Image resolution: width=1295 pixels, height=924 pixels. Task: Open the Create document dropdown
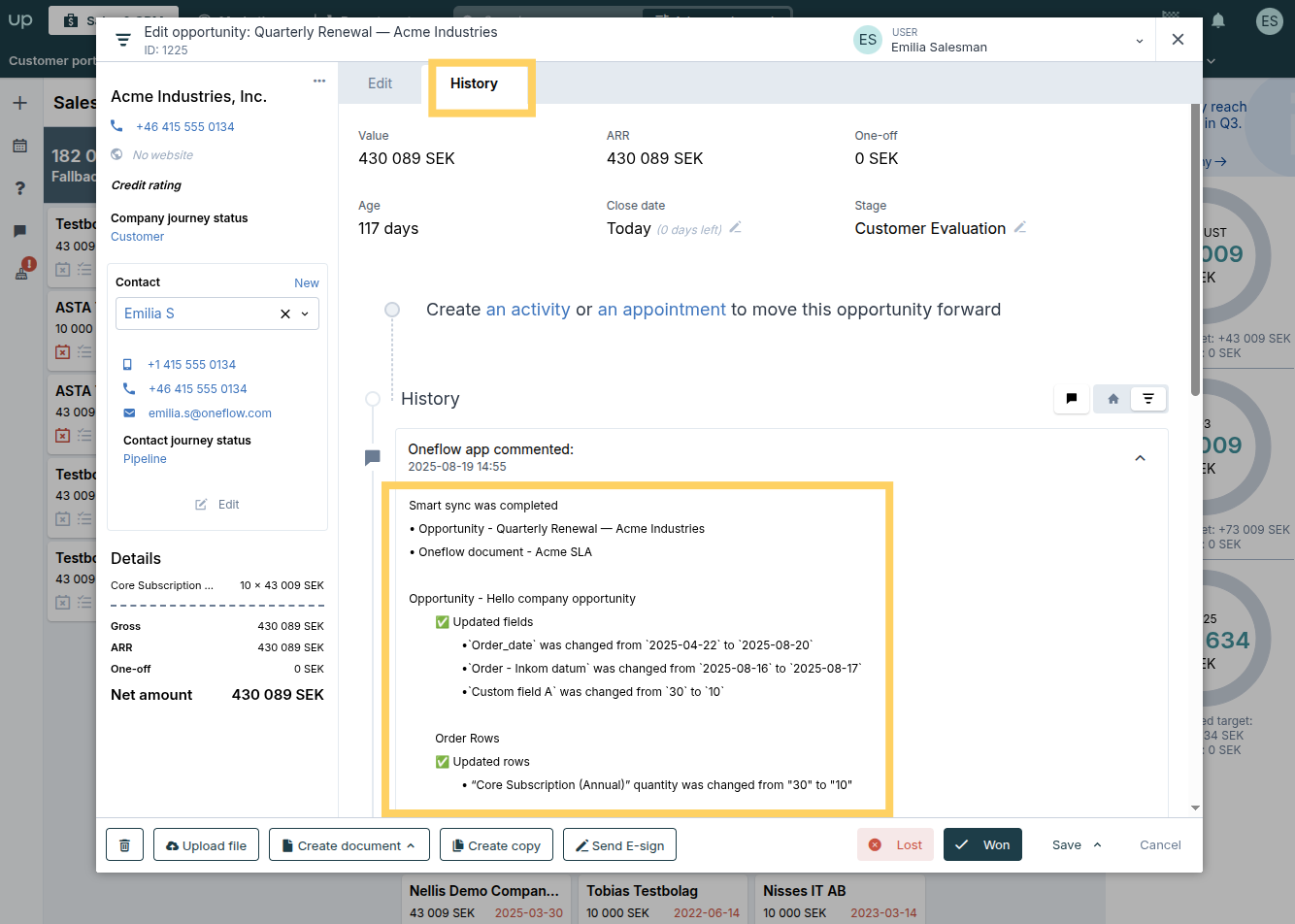(x=349, y=844)
